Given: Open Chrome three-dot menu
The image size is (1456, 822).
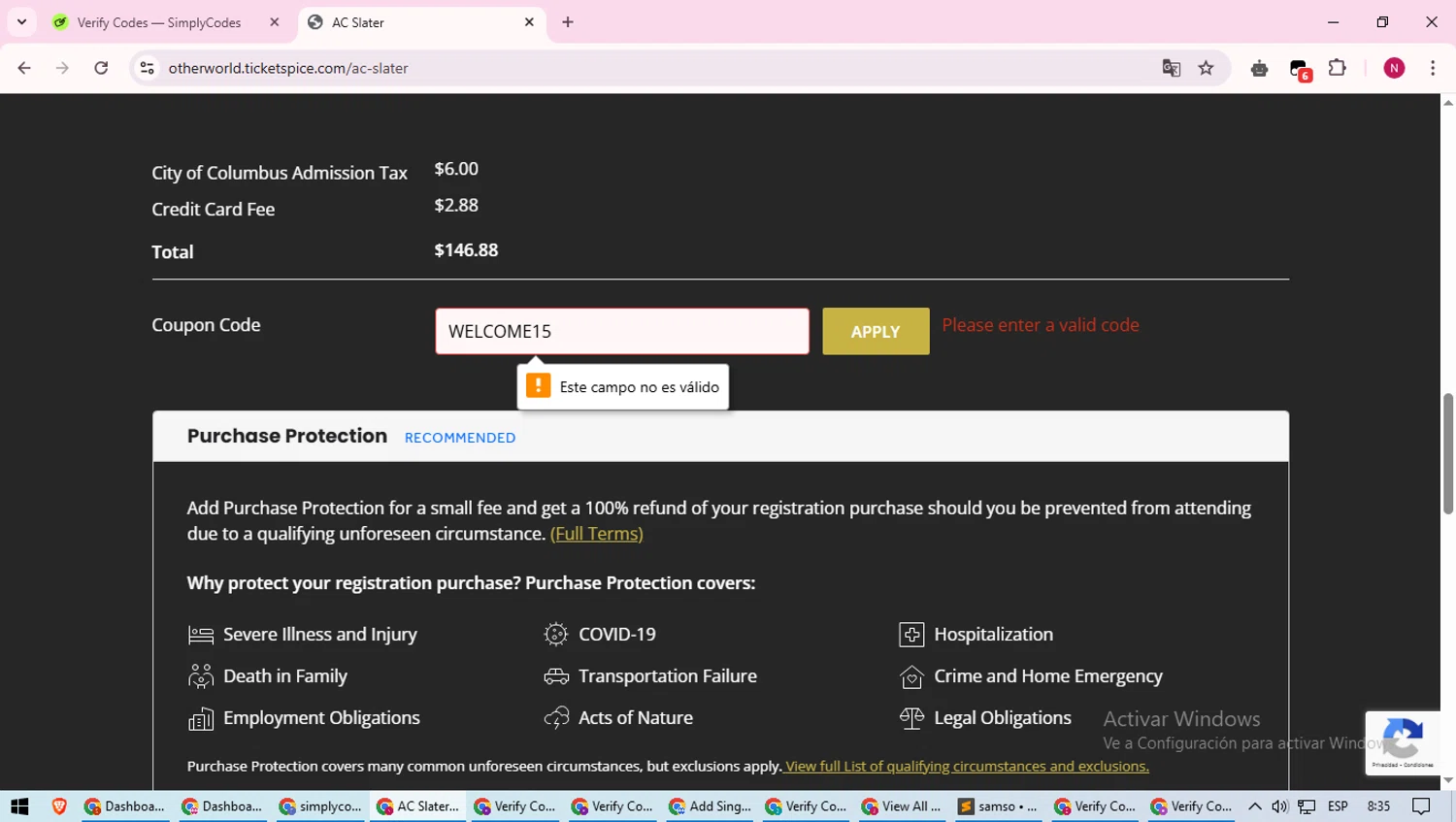Looking at the screenshot, I should (x=1433, y=68).
